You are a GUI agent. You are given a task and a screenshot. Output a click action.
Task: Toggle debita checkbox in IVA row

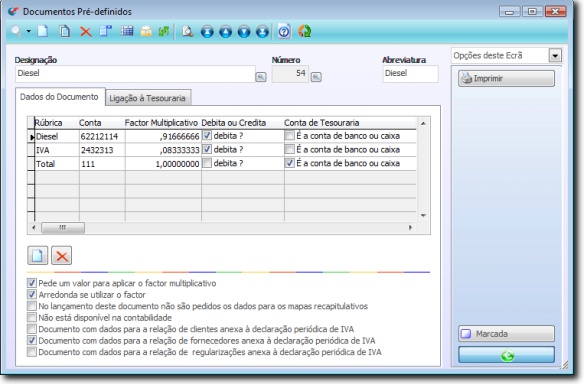pyautogui.click(x=207, y=149)
